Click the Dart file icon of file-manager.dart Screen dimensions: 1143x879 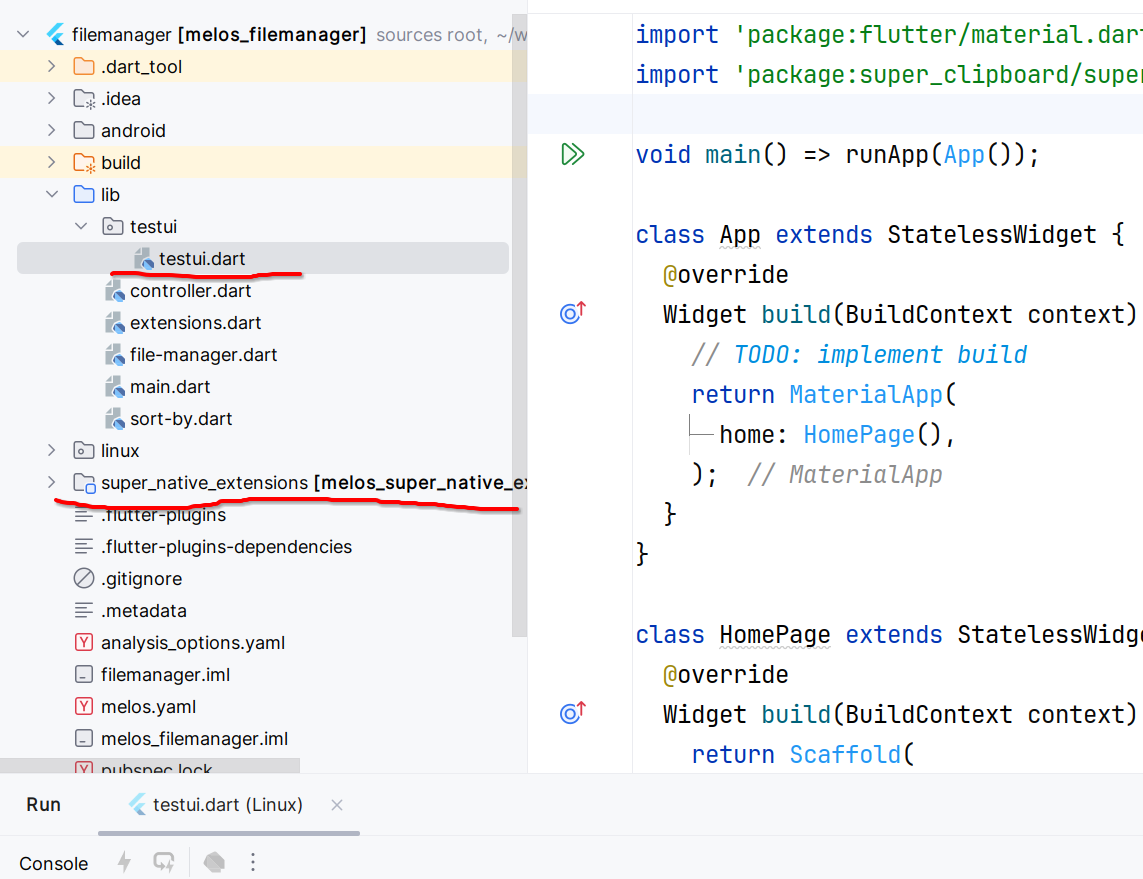point(114,355)
